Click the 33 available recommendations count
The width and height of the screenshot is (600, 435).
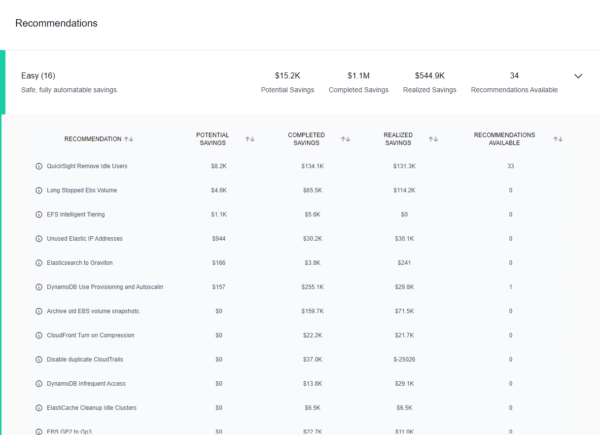[510, 166]
